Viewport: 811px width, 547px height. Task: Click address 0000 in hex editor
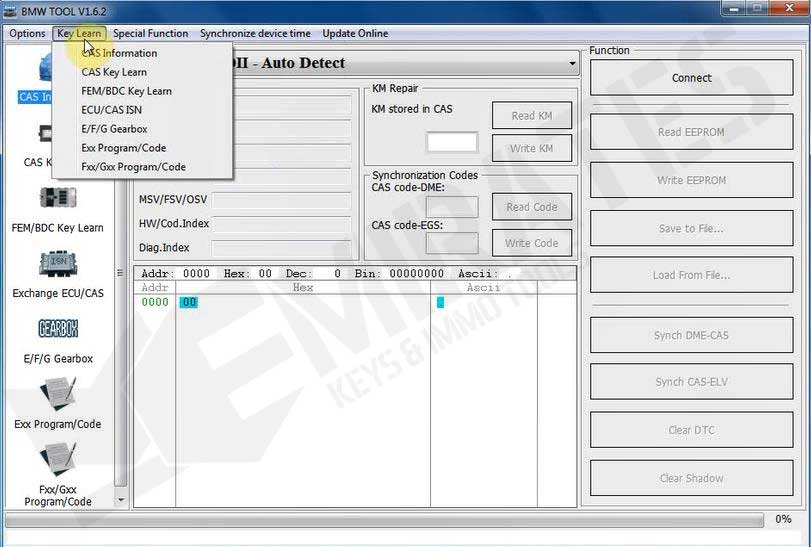pyautogui.click(x=155, y=302)
